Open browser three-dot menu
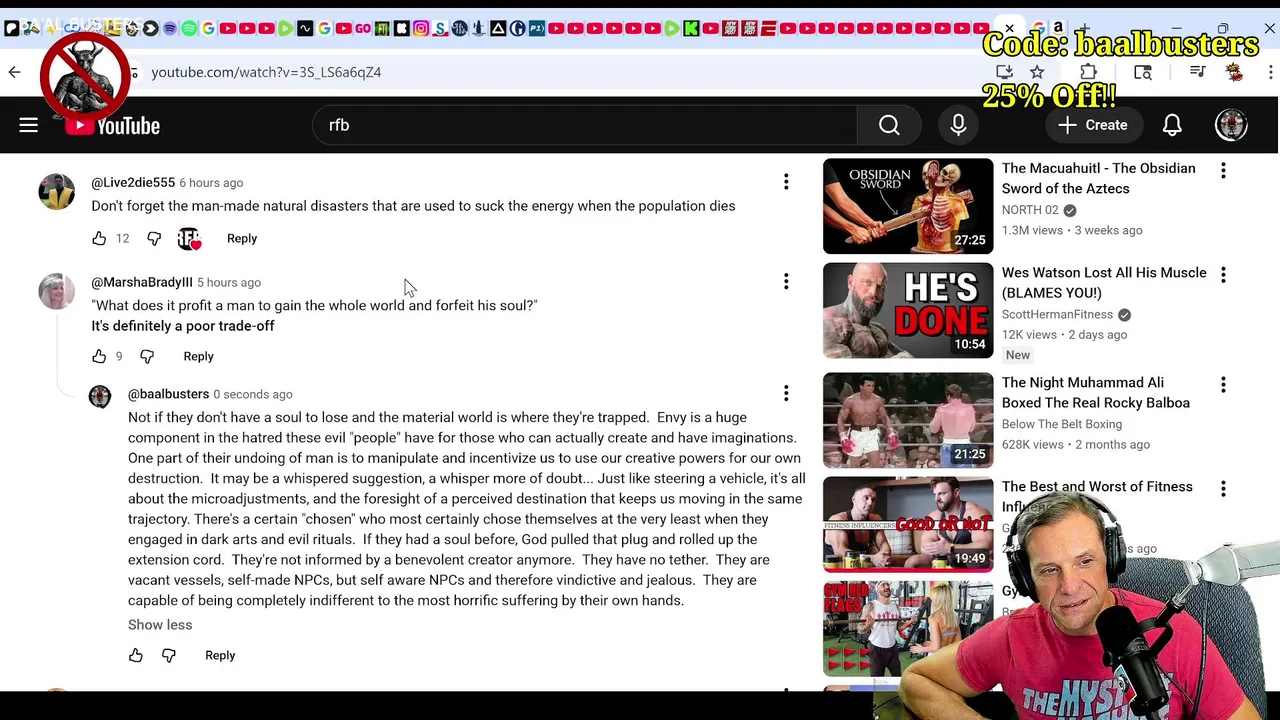 coord(1270,72)
